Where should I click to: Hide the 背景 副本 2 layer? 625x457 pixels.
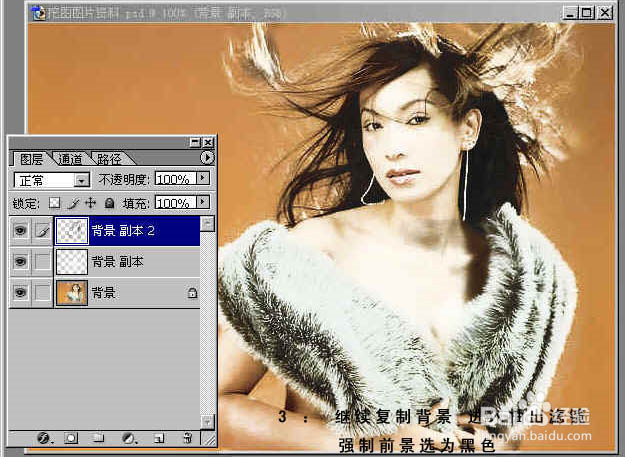click(20, 230)
